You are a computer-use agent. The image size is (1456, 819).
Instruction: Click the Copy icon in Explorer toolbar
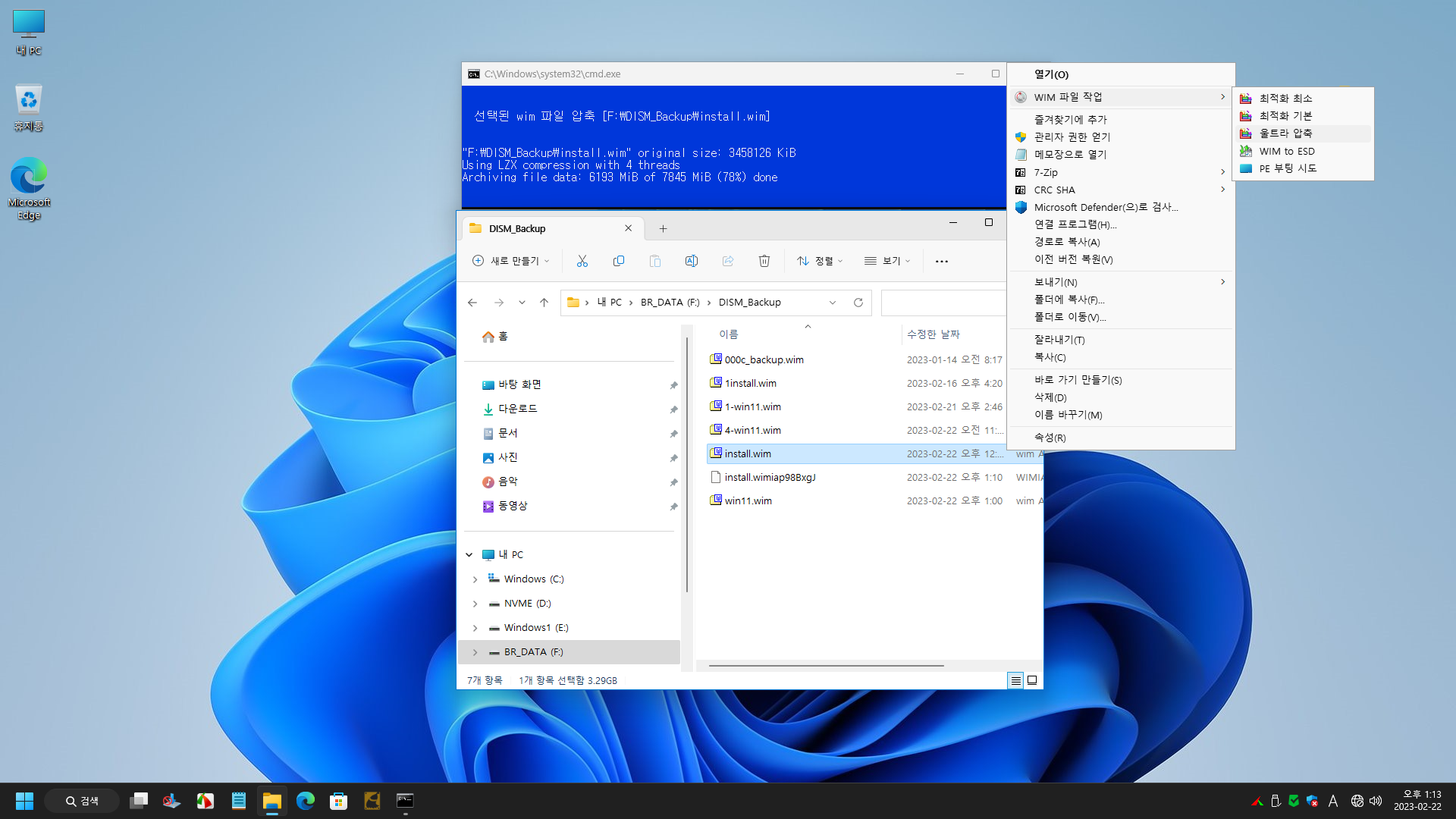click(x=618, y=261)
